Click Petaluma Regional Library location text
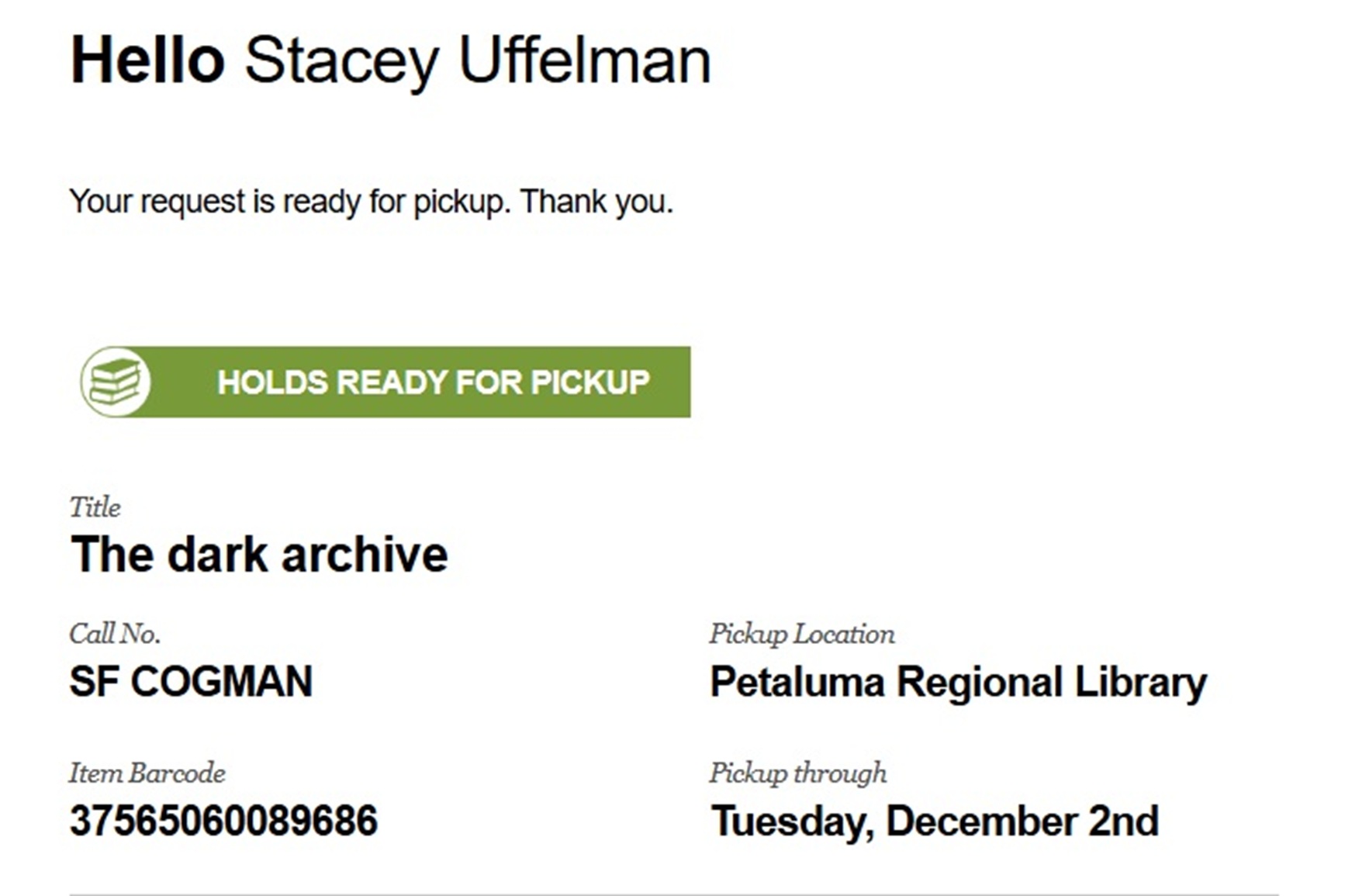The height and width of the screenshot is (896, 1345). point(958,683)
